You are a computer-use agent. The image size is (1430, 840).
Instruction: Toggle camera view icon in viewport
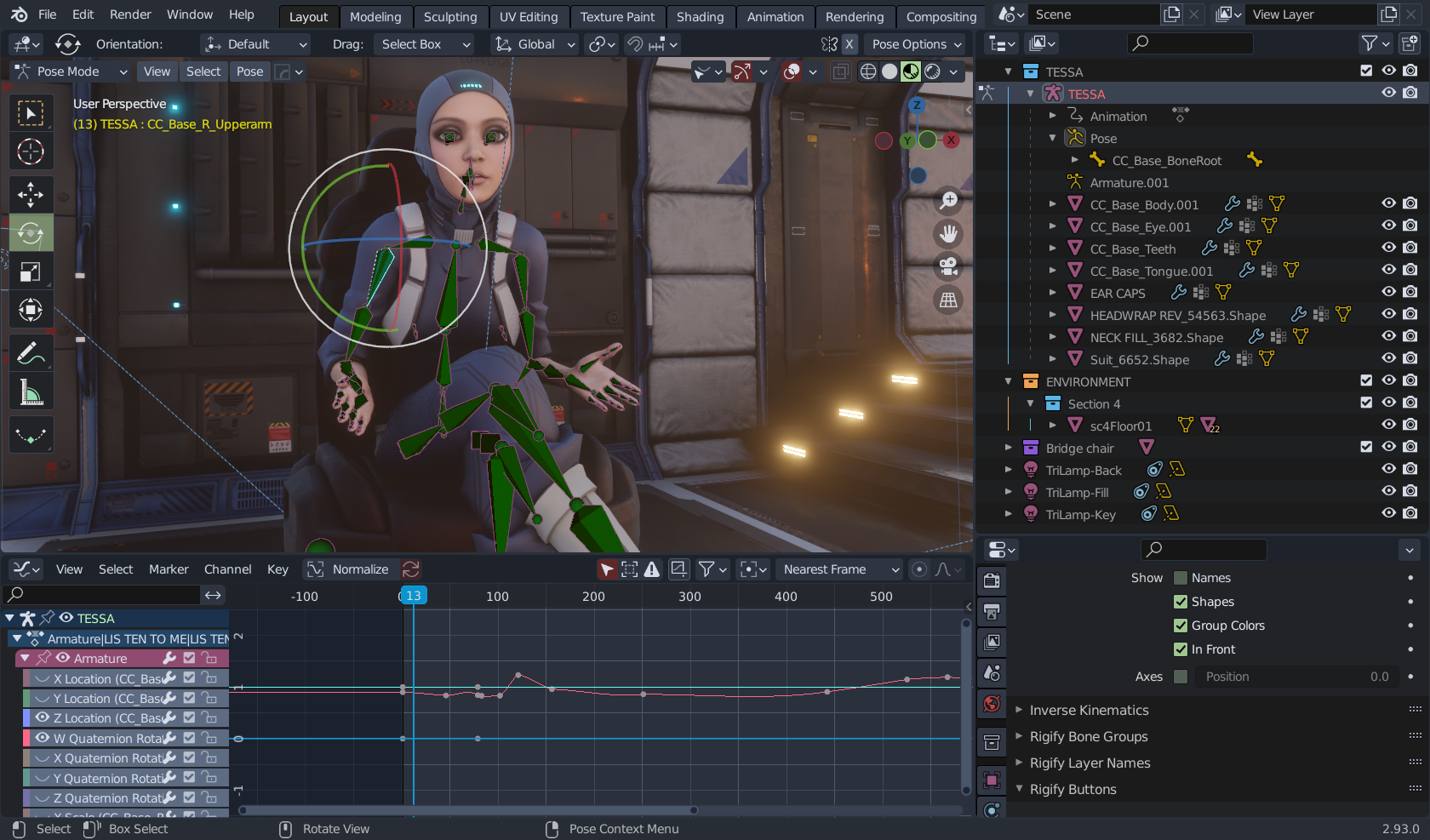(948, 266)
